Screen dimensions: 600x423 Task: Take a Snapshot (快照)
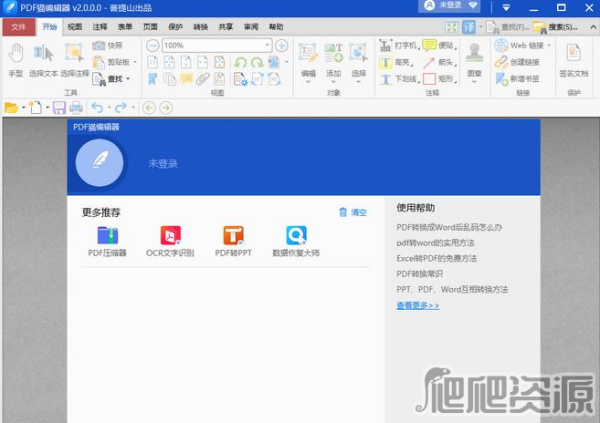(x=108, y=46)
